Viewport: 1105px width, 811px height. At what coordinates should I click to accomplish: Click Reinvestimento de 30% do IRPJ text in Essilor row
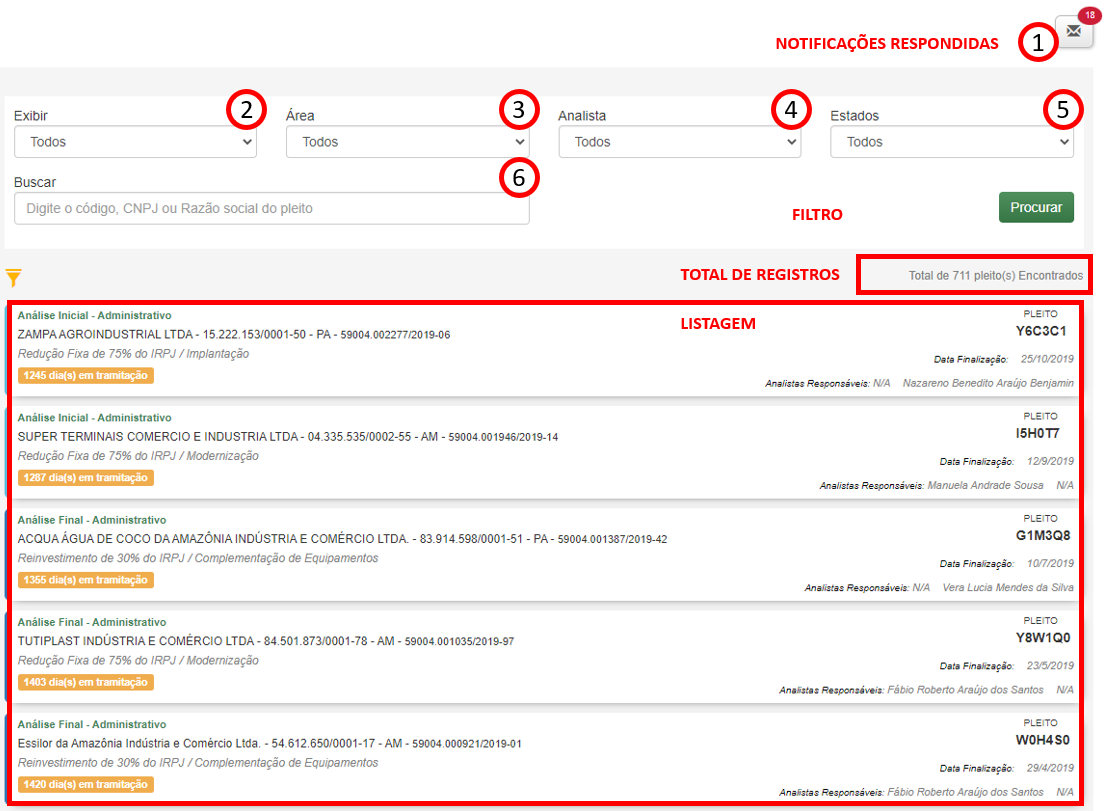198,762
